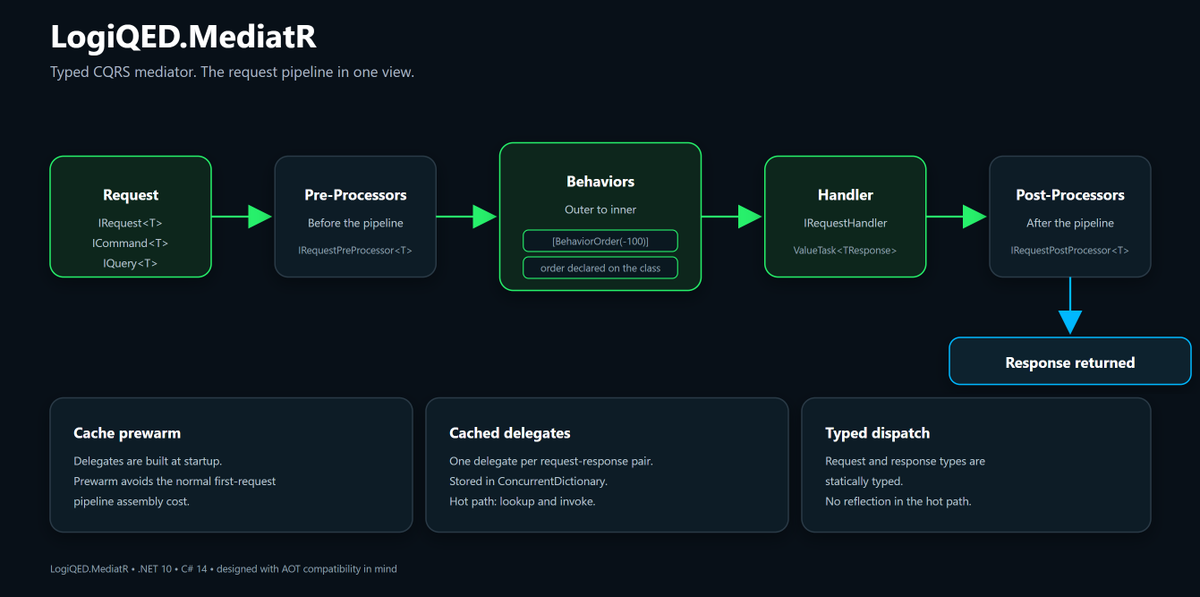
Task: Click the '[BehaviorOrder(-100)]' pill
Action: (600, 241)
